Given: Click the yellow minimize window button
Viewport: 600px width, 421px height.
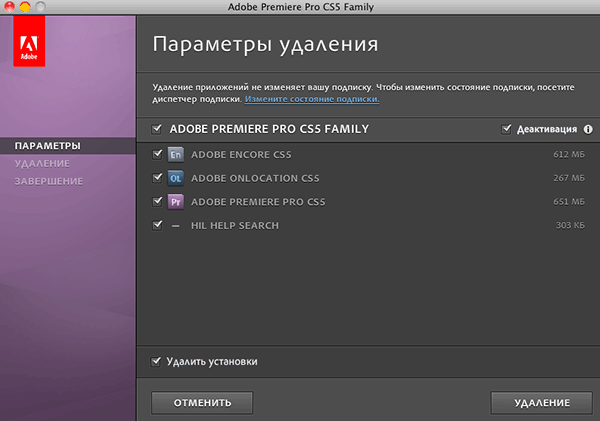Looking at the screenshot, I should click(25, 7).
